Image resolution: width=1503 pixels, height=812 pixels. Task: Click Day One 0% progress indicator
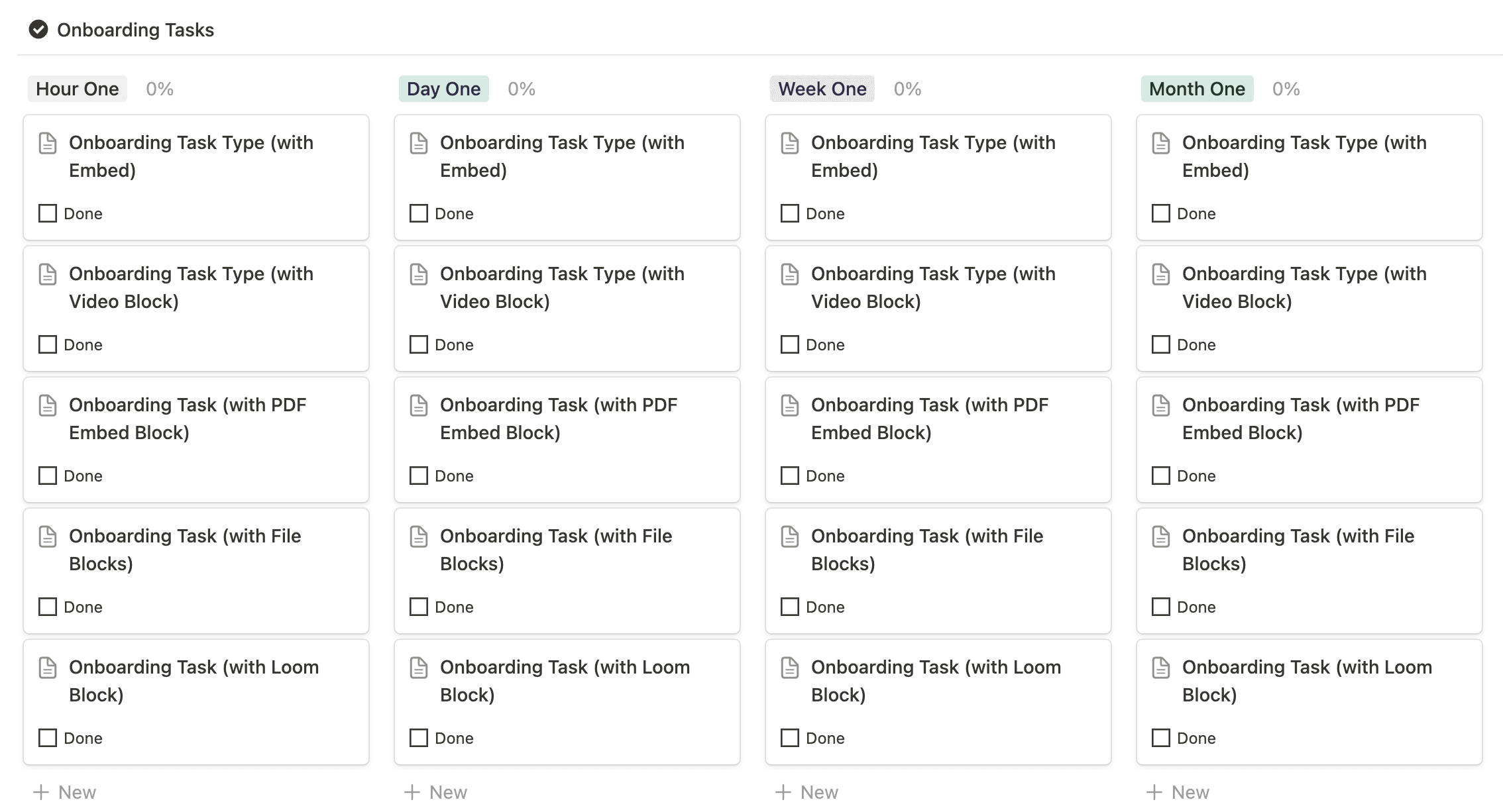522,89
